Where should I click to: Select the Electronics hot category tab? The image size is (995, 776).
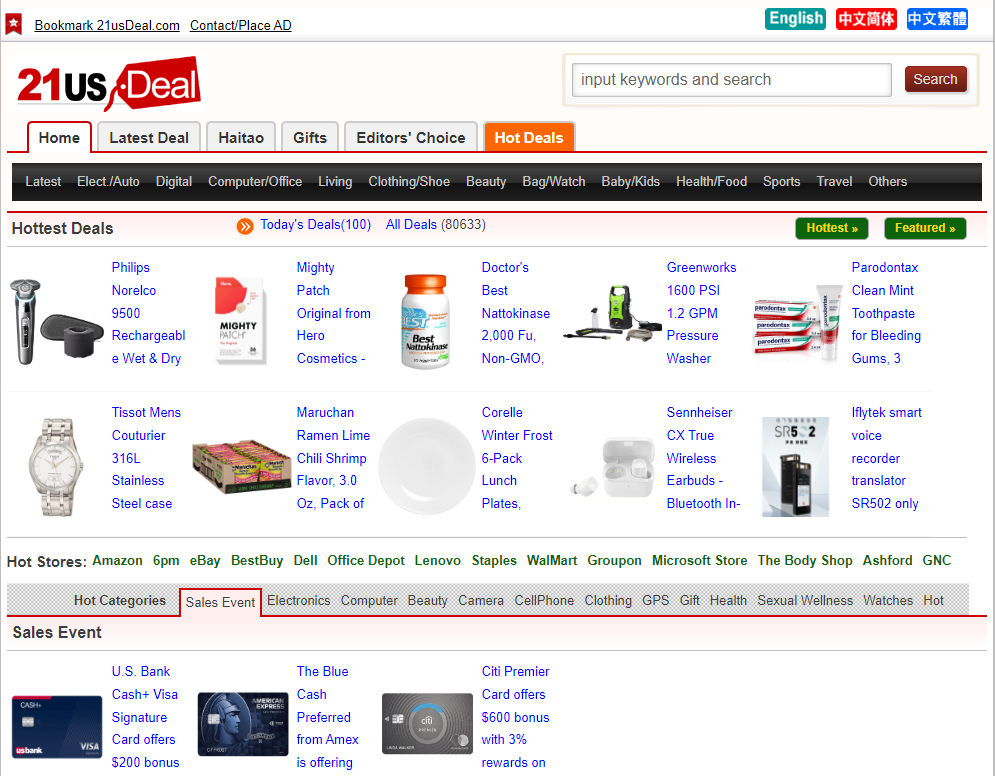click(298, 601)
